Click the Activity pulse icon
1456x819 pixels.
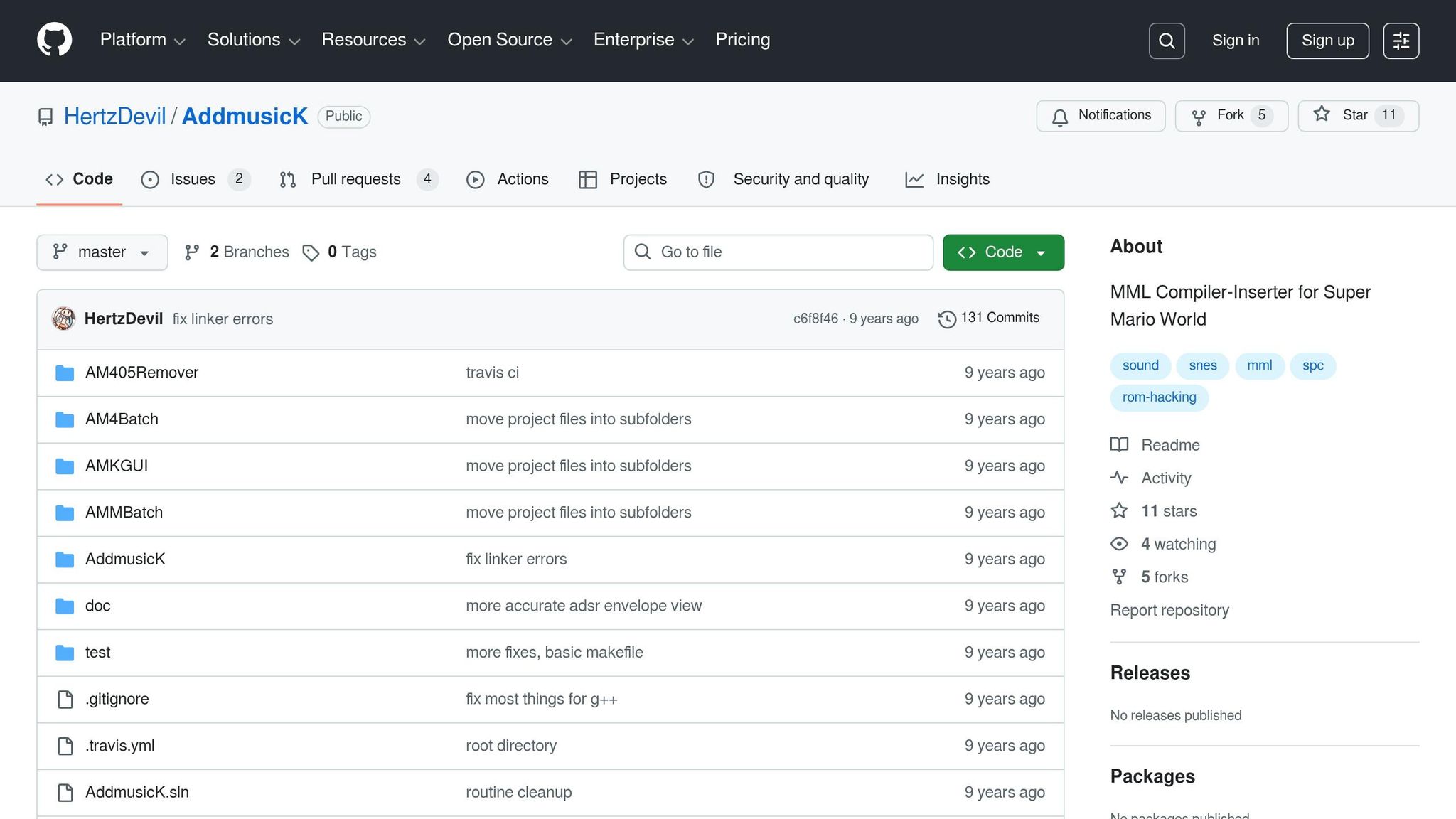(x=1120, y=478)
